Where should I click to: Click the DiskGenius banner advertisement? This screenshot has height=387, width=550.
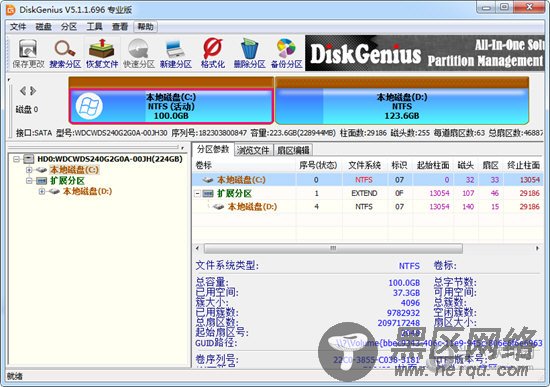click(x=425, y=53)
